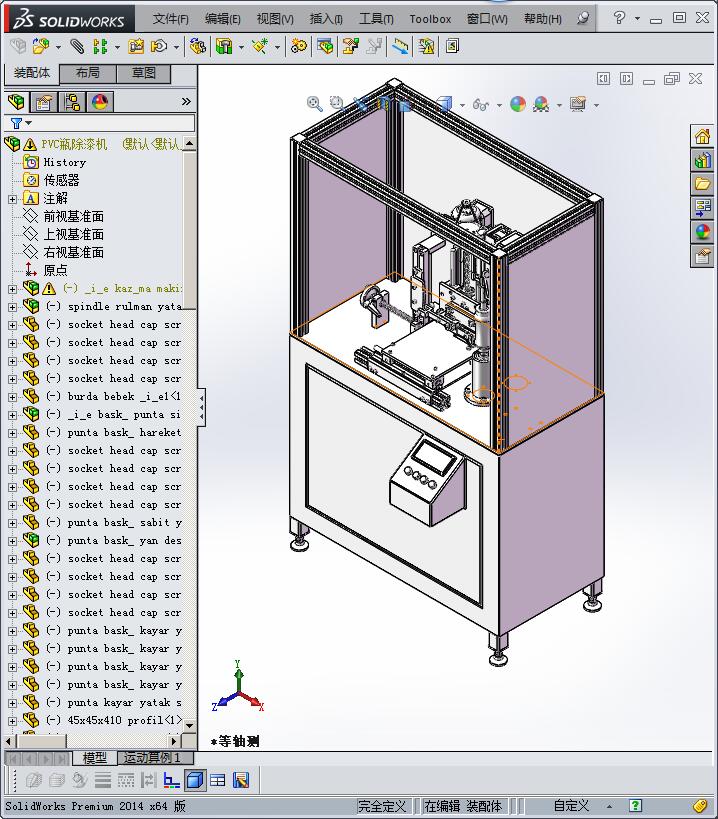Select the Linear Component Pattern icon
Screen dimensions: 718x819
99,46
